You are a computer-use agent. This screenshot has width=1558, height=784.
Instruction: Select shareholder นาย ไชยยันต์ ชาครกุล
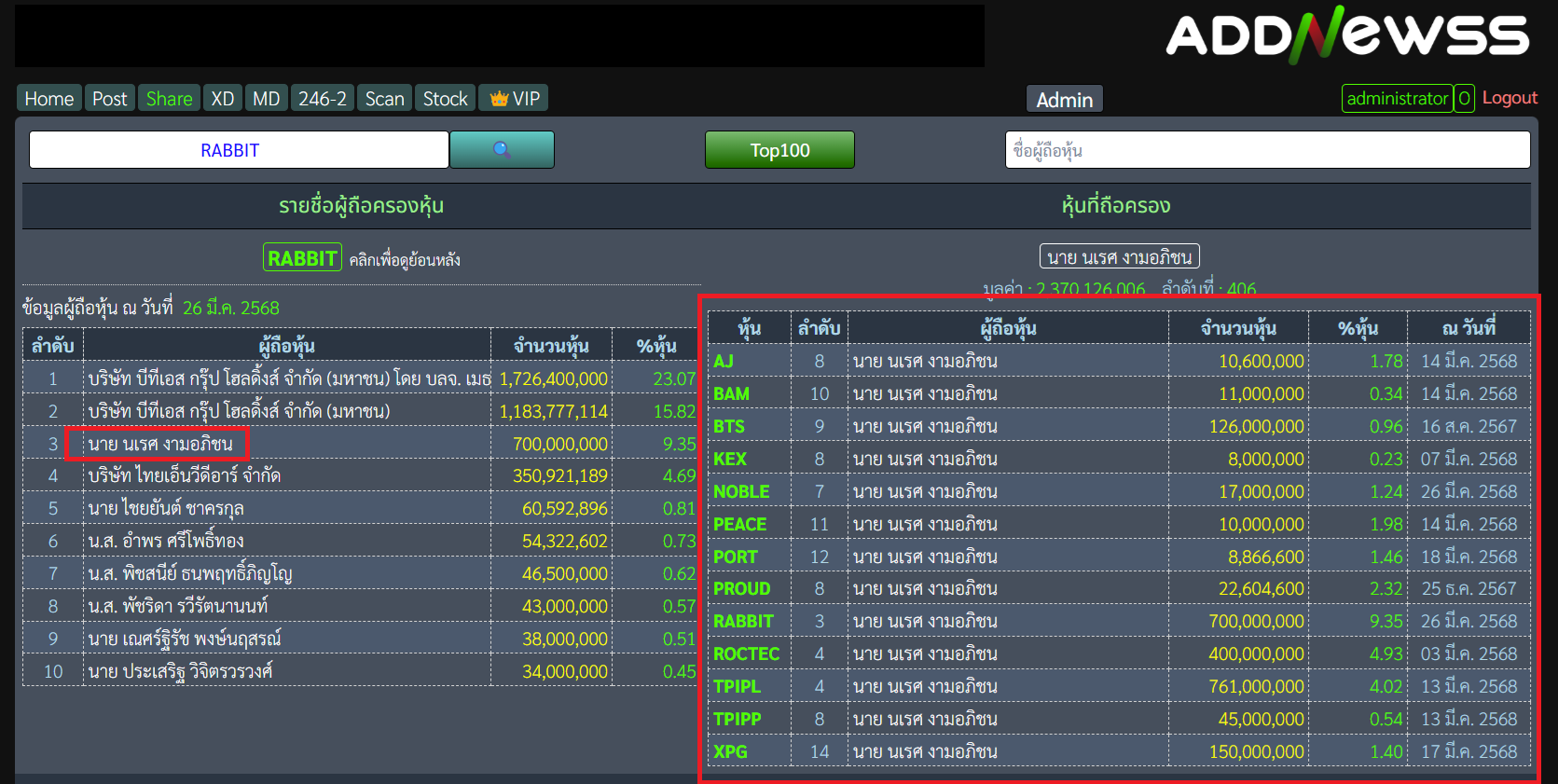[166, 508]
